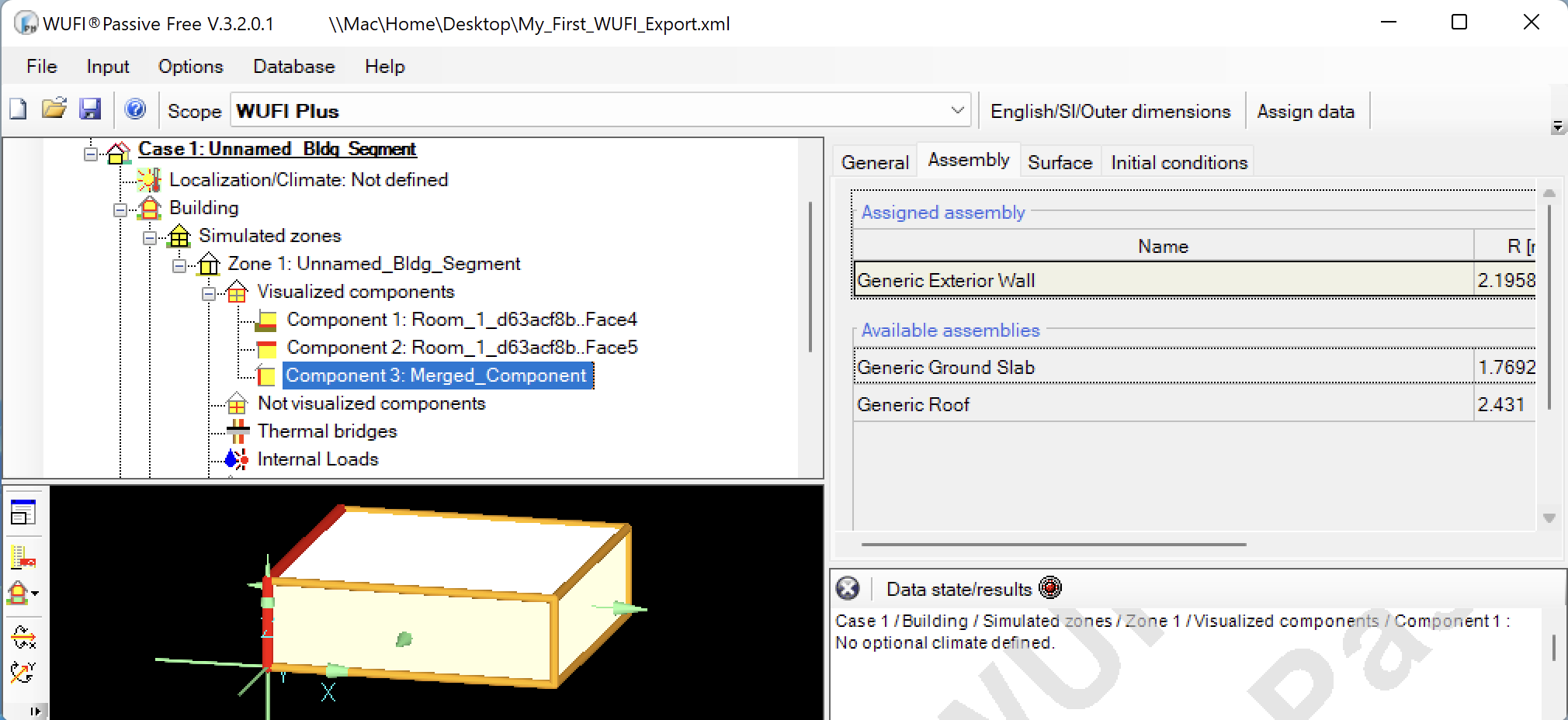The height and width of the screenshot is (720, 1568).
Task: Activate the rotate around Y axis tool
Action: click(x=23, y=673)
